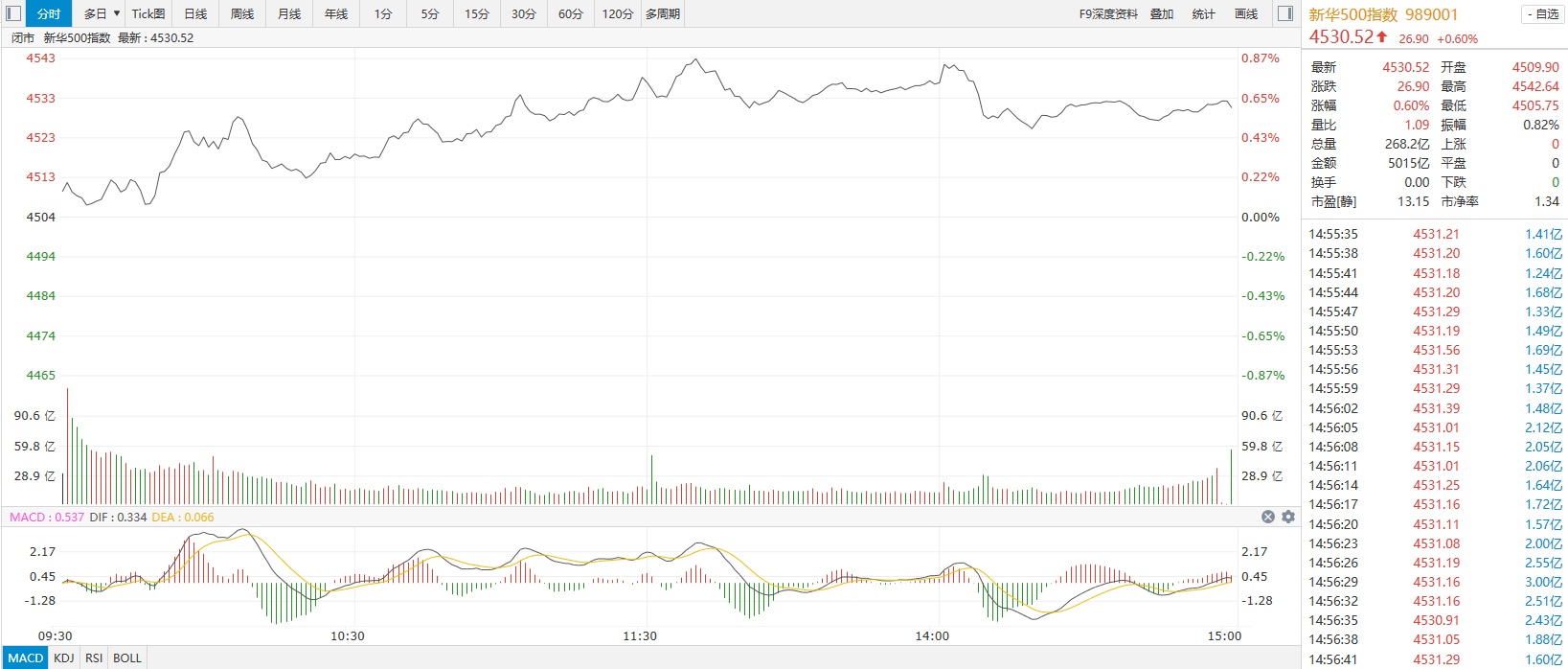1568x669 pixels.
Task: Click the DIF : 0.334 readout
Action: [118, 517]
